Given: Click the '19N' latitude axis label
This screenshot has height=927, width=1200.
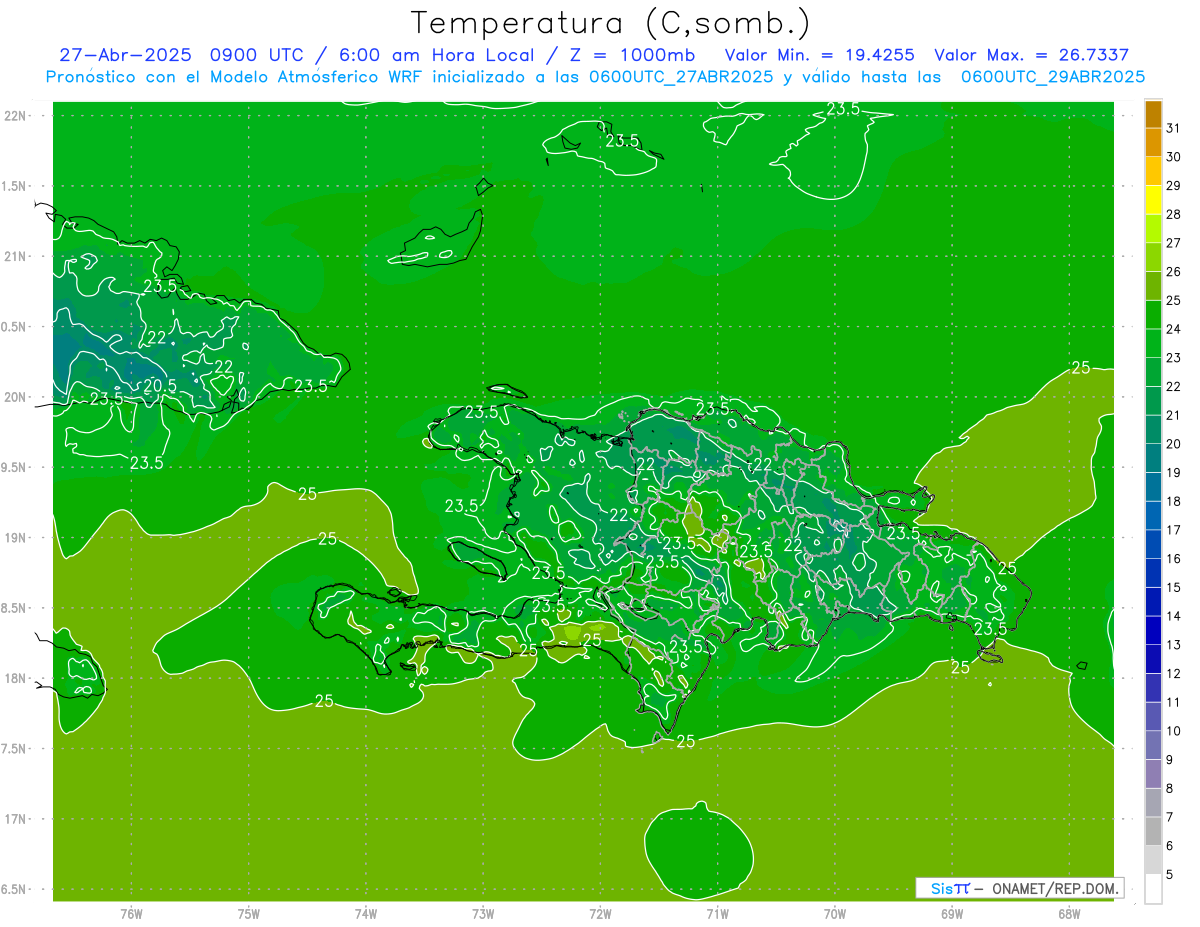Looking at the screenshot, I should 16,537.
